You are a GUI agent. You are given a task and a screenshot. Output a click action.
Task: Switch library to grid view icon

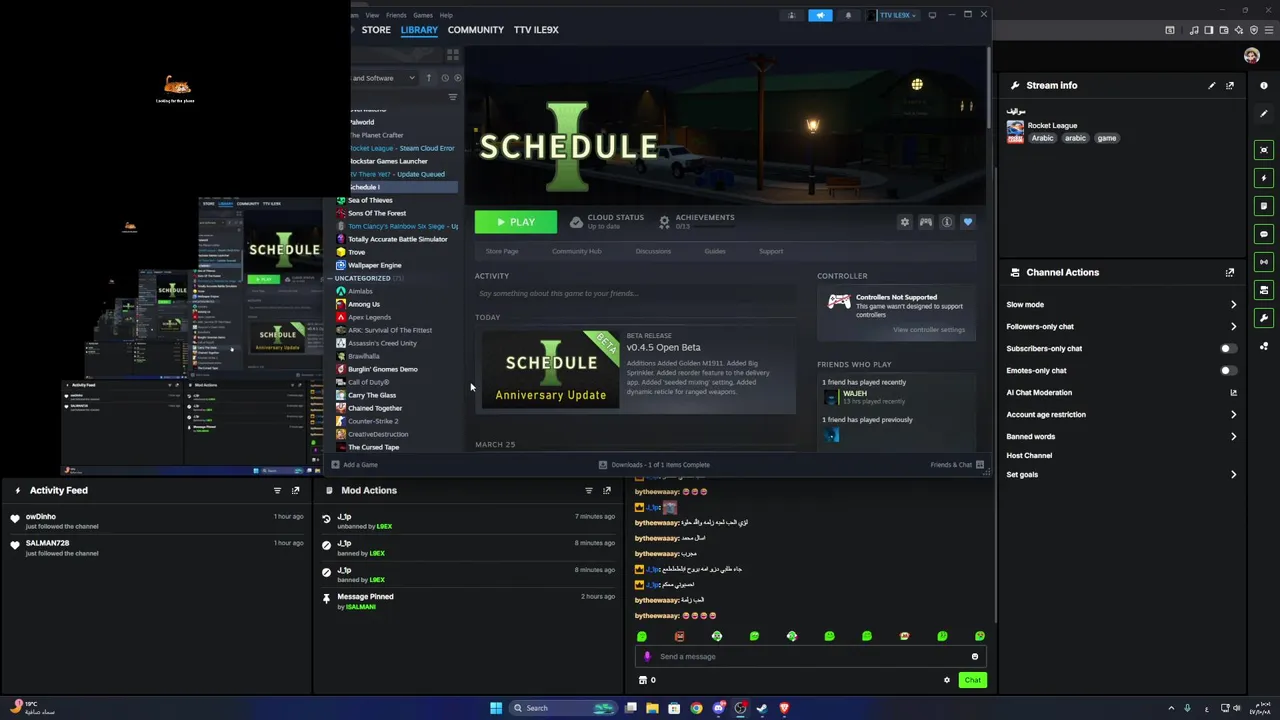point(453,55)
